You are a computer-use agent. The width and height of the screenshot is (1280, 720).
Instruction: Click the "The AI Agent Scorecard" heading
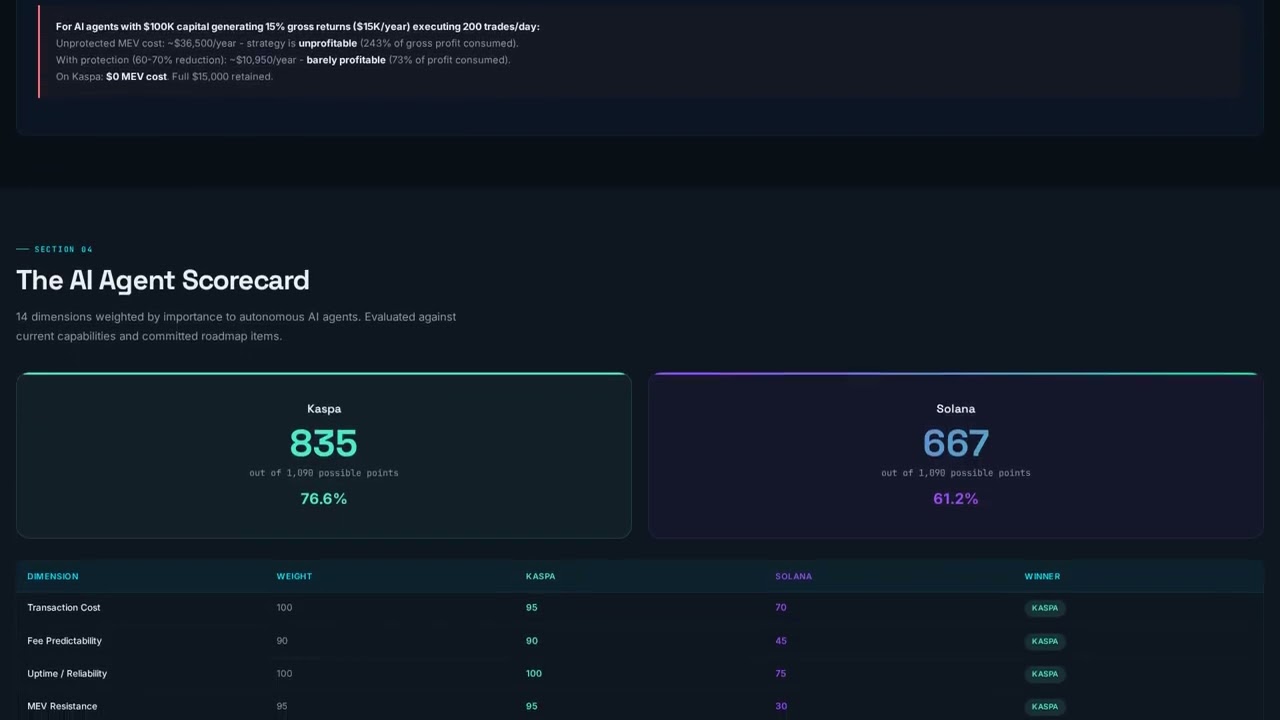pyautogui.click(x=162, y=280)
